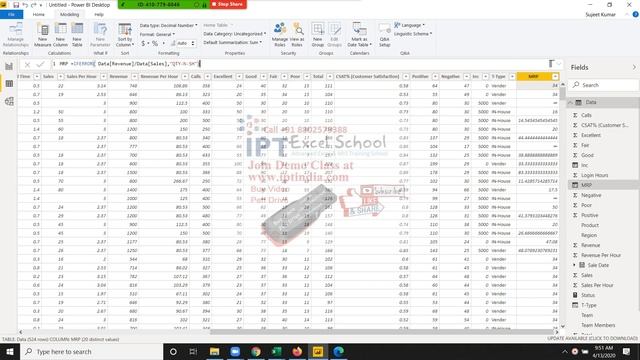
Task: Expand the Sale Date hierarchy
Action: click(x=574, y=265)
